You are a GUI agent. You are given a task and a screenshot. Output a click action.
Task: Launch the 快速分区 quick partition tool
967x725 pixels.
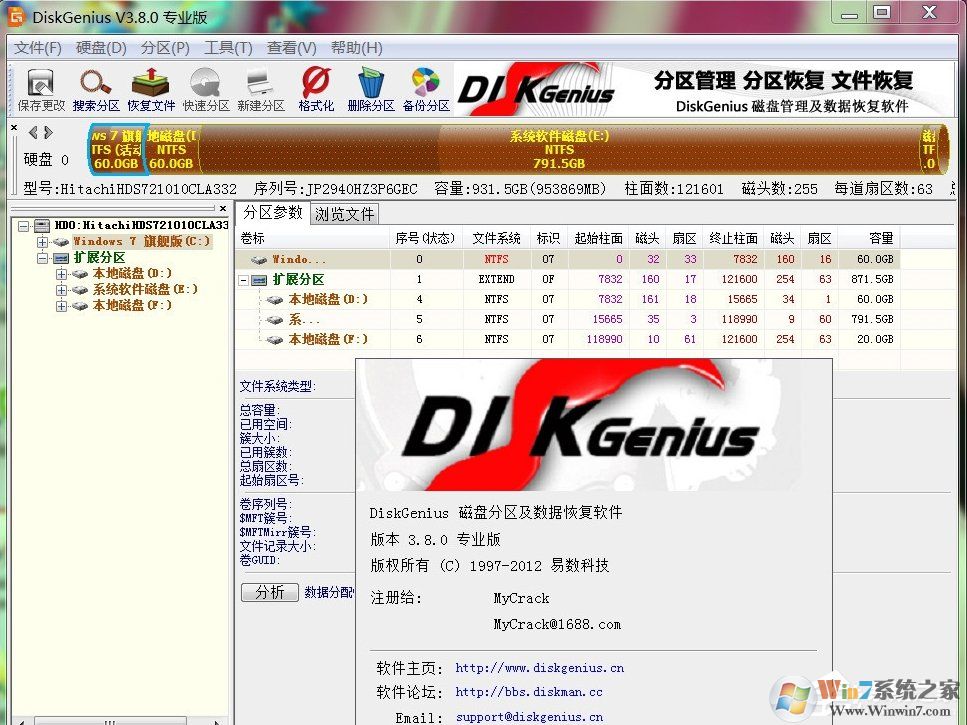[204, 87]
